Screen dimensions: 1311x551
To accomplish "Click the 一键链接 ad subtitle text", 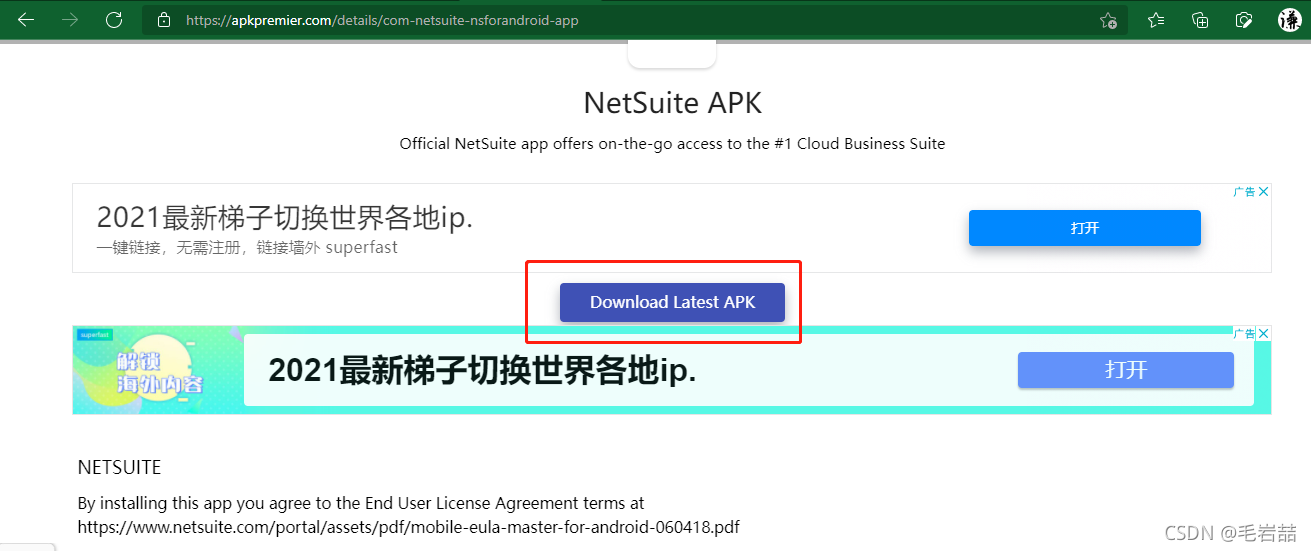I will click(247, 247).
